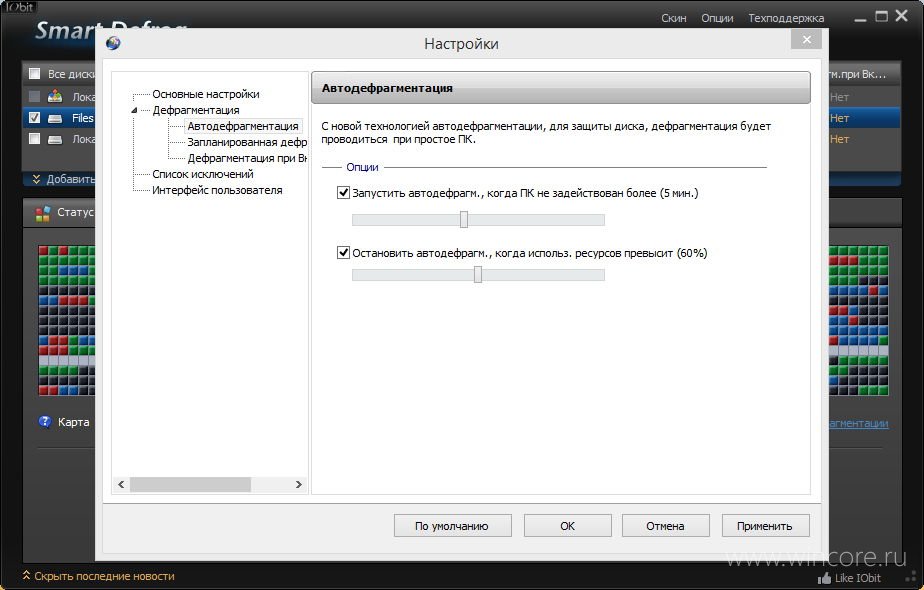Click the Автодефрагментация section header
This screenshot has height=590, width=924.
coord(560,88)
